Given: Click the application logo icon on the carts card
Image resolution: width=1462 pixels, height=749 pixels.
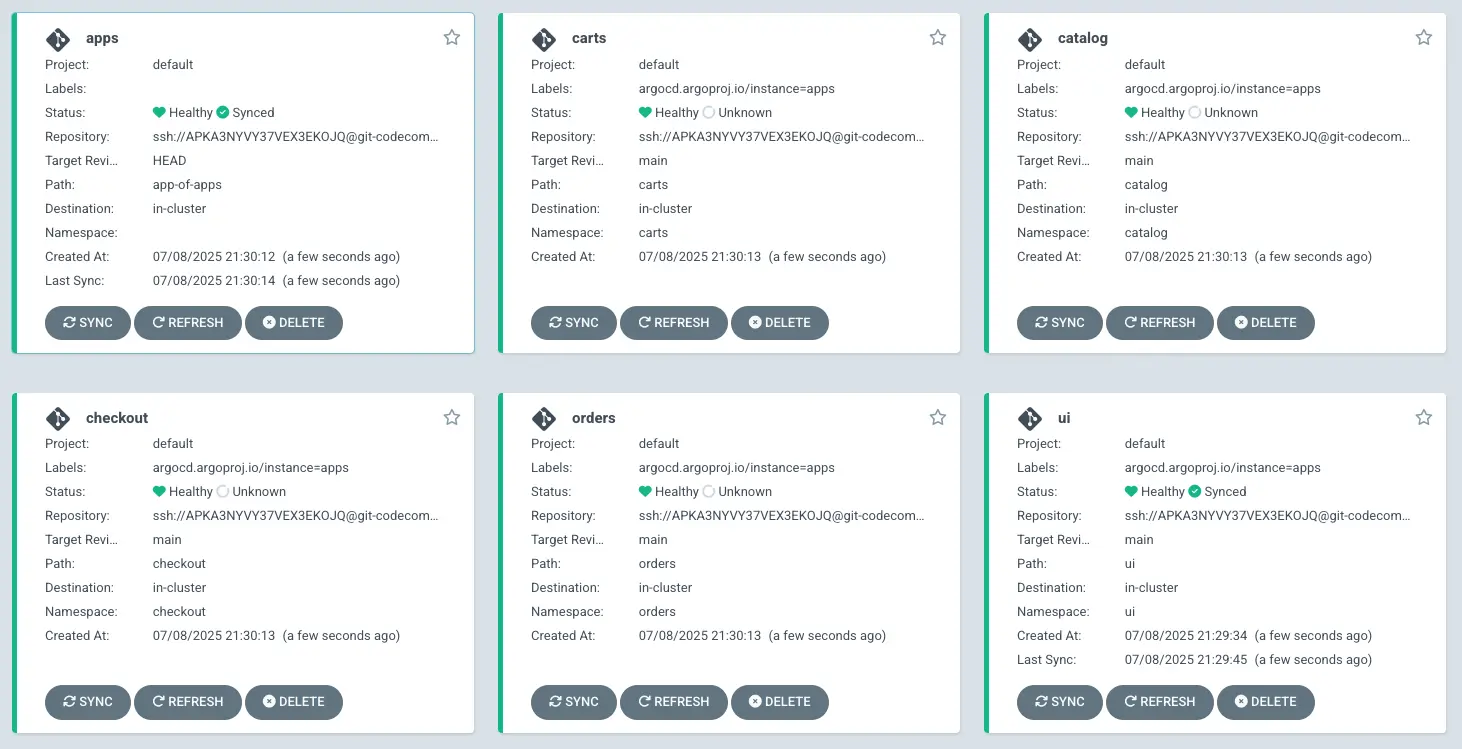Looking at the screenshot, I should [x=544, y=38].
